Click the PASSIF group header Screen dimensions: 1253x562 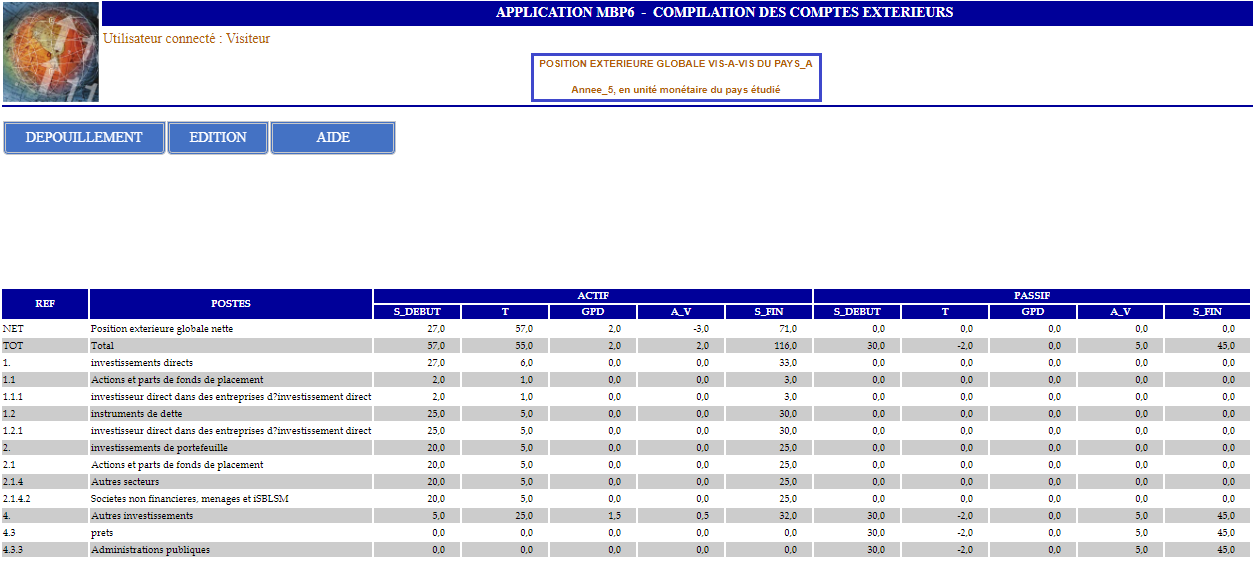click(x=1032, y=296)
